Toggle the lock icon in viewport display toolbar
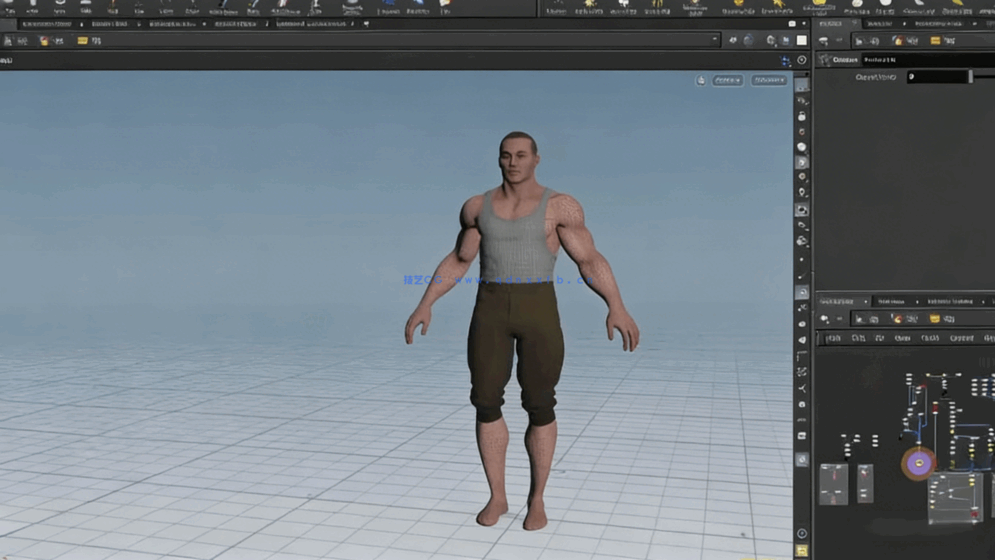This screenshot has width=995, height=560. pos(802,116)
